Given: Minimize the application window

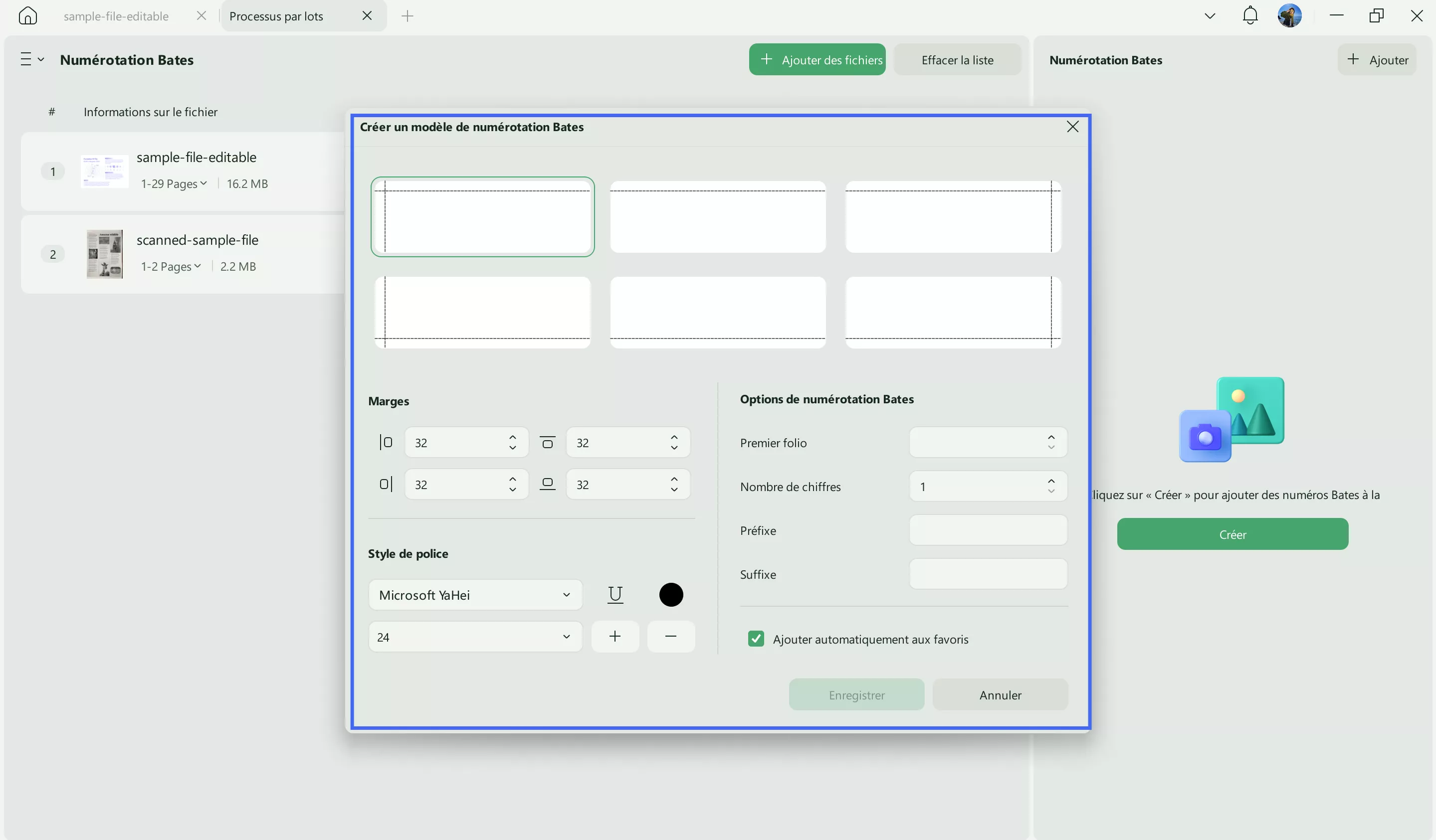Looking at the screenshot, I should click(x=1336, y=15).
